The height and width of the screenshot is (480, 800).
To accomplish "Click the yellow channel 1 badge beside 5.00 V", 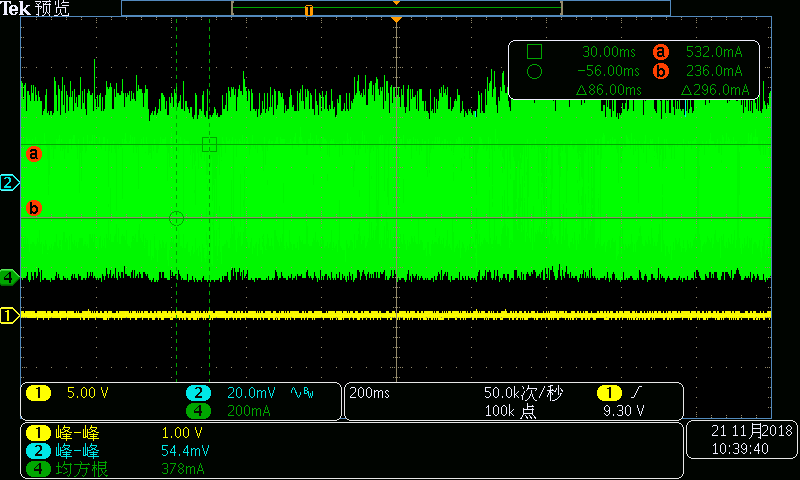I will pos(39,393).
